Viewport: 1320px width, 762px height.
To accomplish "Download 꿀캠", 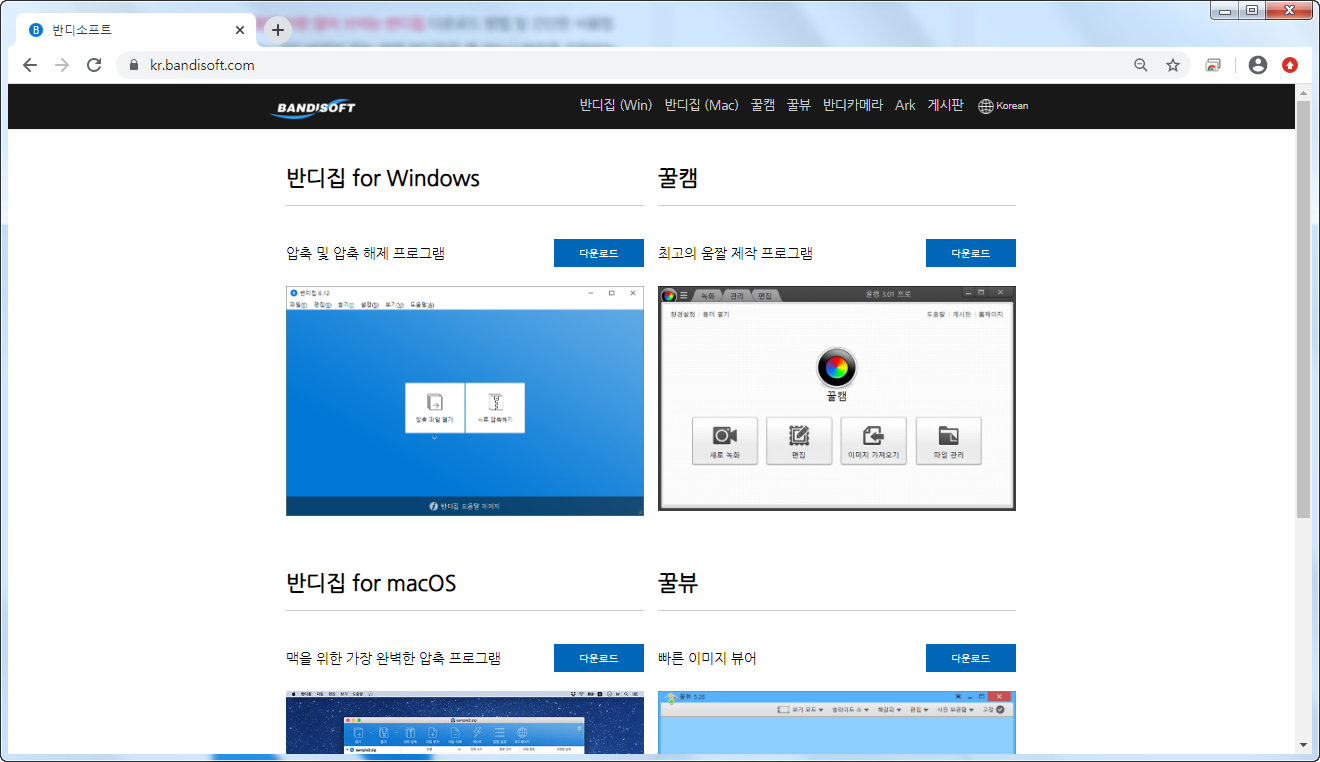I will [x=971, y=253].
